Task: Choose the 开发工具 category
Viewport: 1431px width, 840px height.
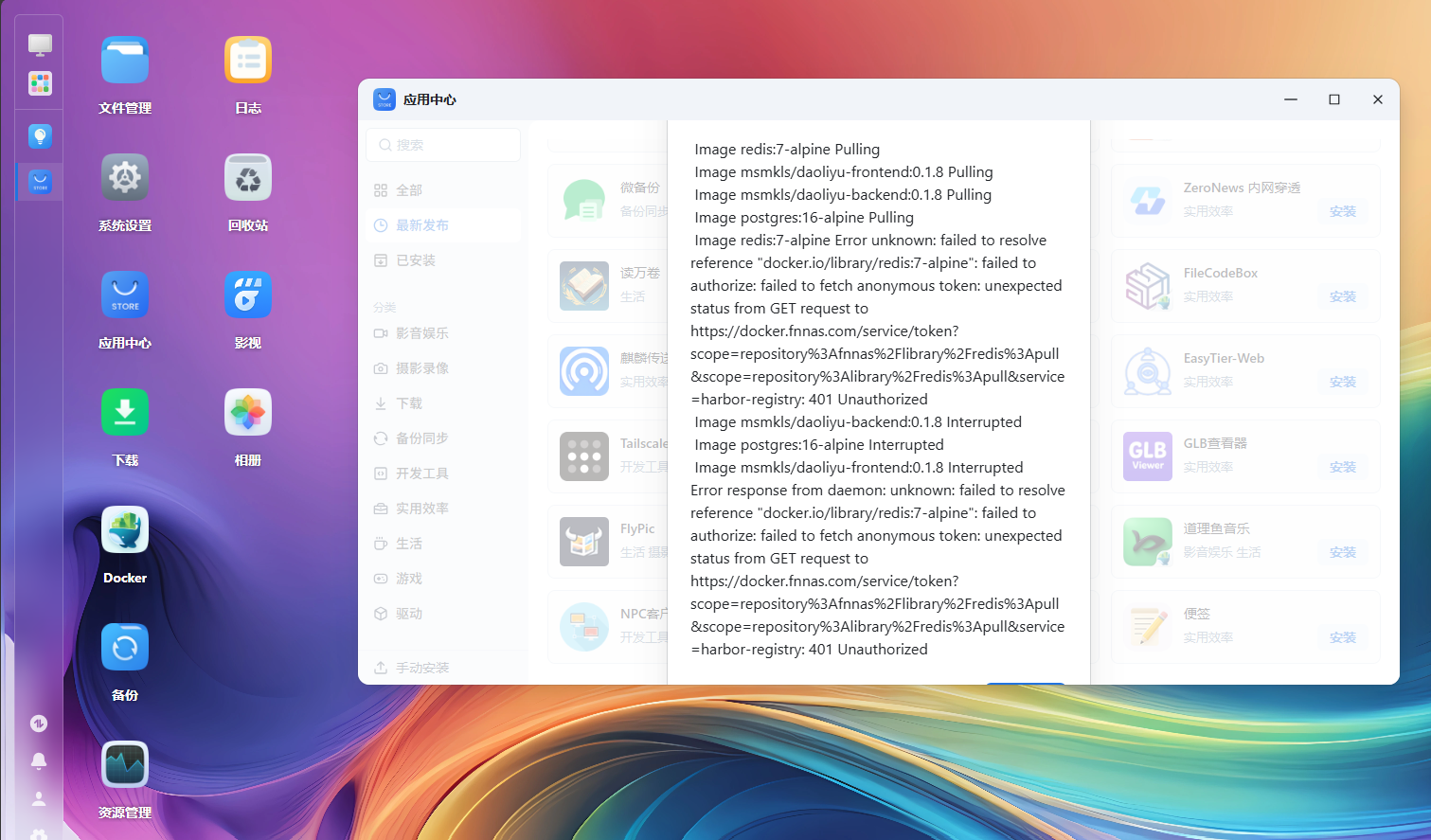Action: pos(443,474)
